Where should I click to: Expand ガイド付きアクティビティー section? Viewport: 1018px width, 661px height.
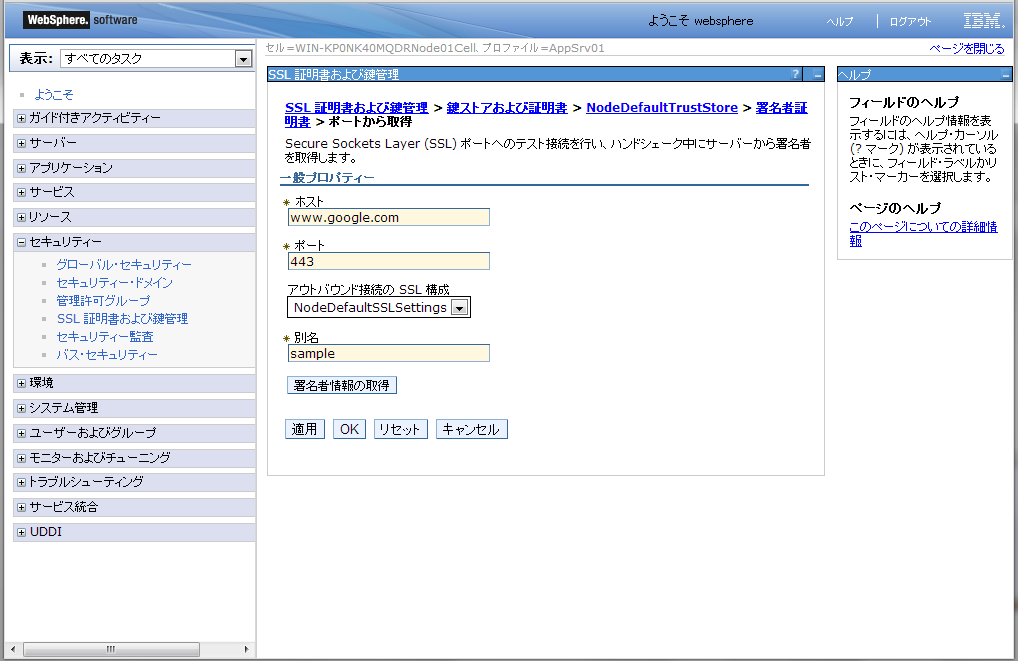[x=21, y=118]
